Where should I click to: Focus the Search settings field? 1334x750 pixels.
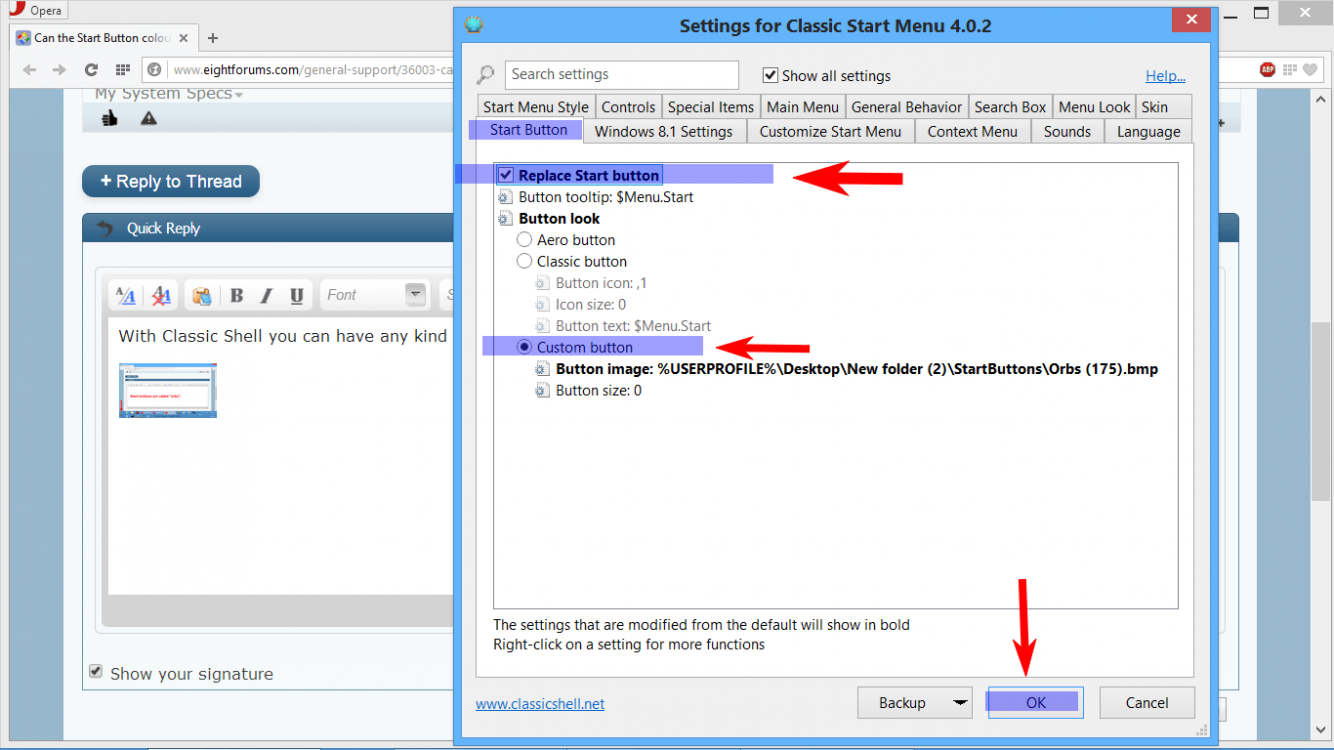(x=622, y=75)
